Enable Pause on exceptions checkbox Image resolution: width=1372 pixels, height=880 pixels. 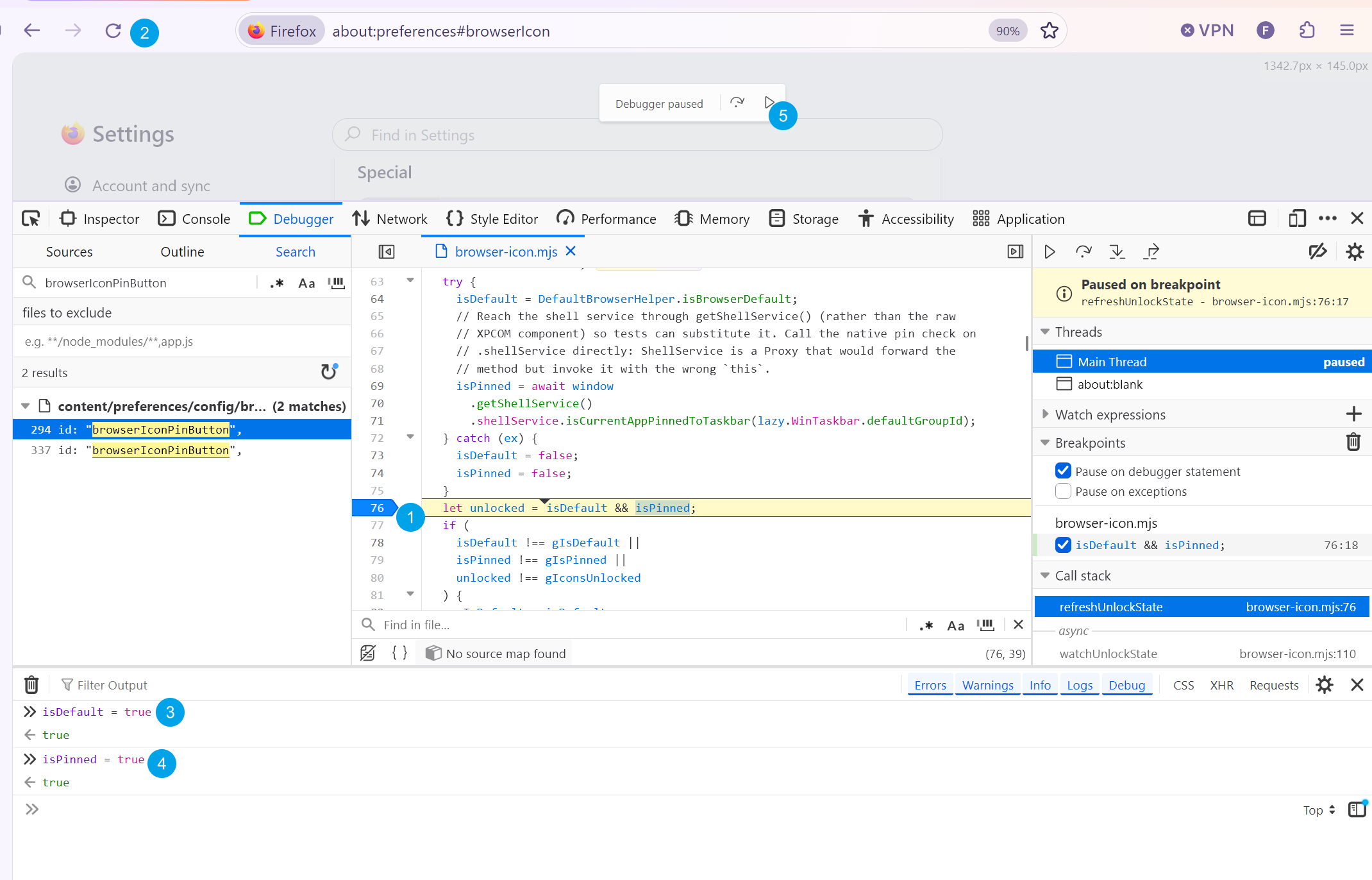[x=1063, y=491]
